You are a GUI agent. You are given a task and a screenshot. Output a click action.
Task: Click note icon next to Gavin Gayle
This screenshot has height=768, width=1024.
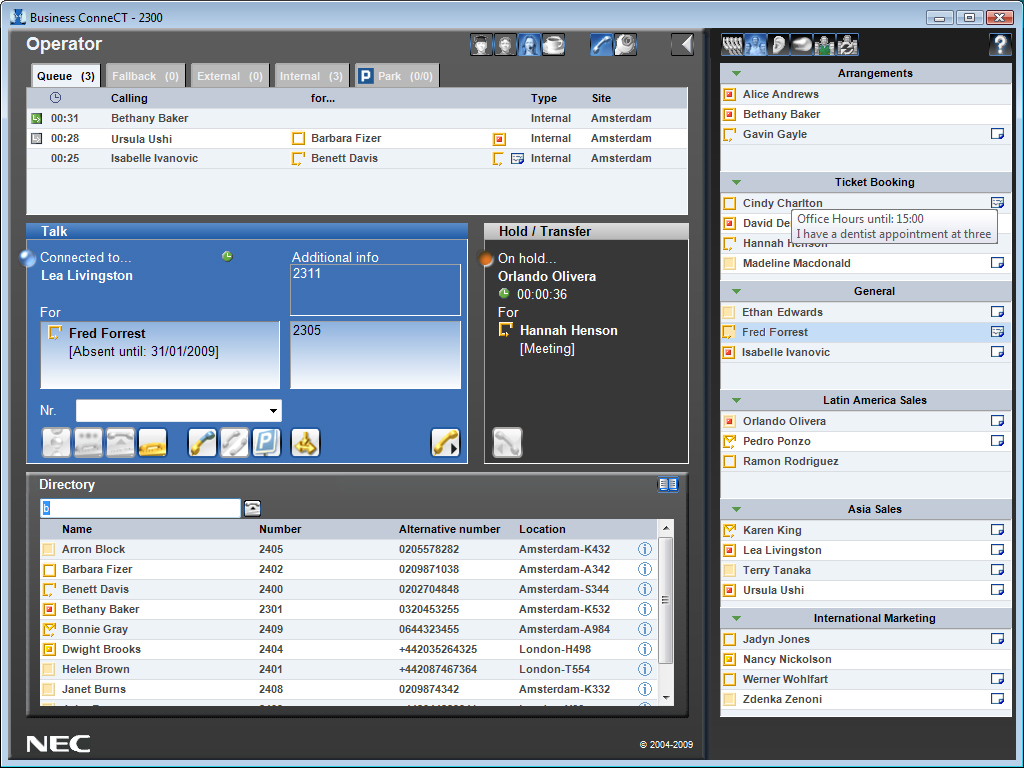coord(997,134)
